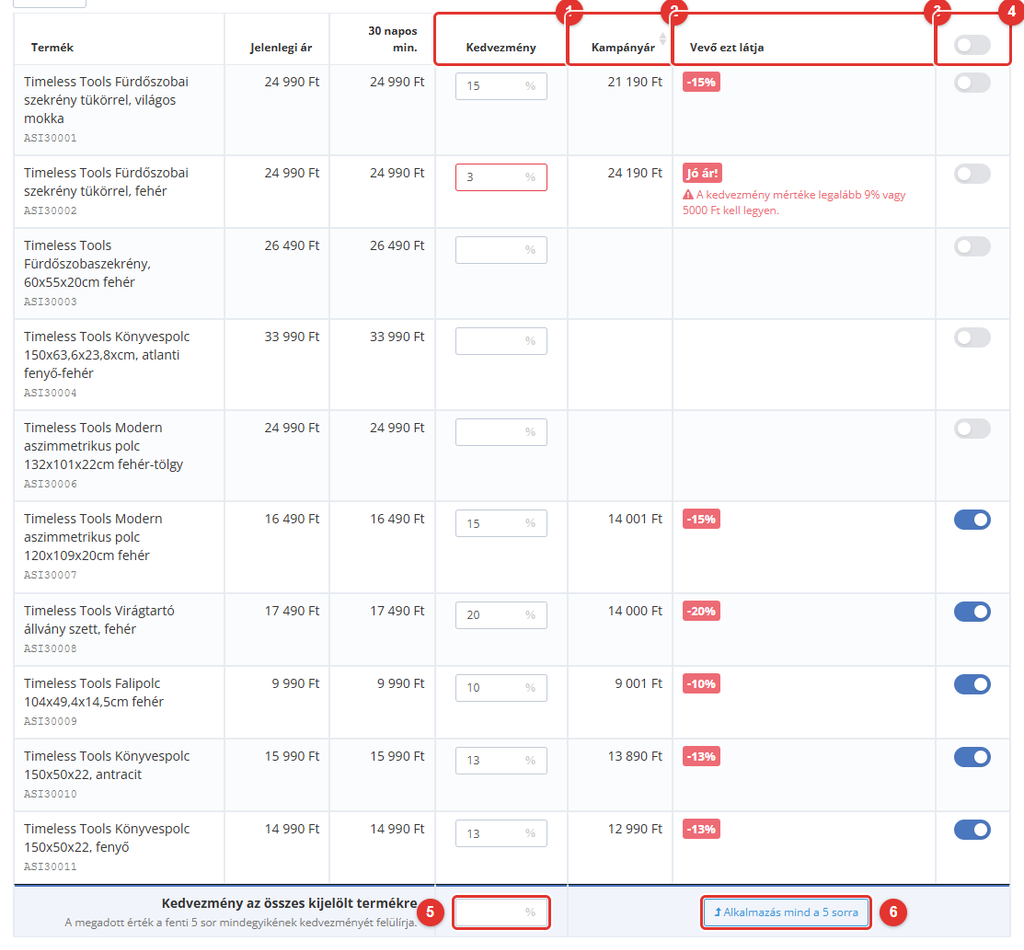
Task: Enable toggle for ASI30004 product row
Action: coord(972,338)
